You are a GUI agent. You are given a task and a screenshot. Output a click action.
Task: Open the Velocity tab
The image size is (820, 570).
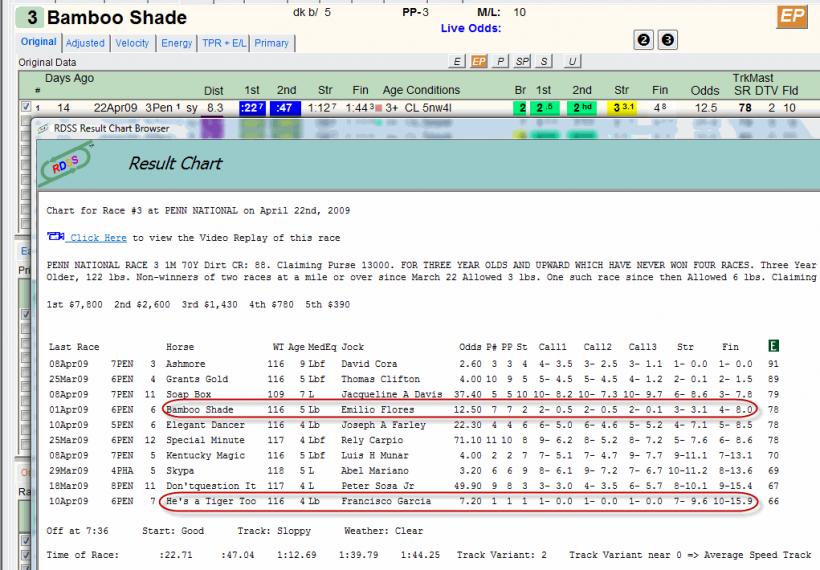pos(132,43)
